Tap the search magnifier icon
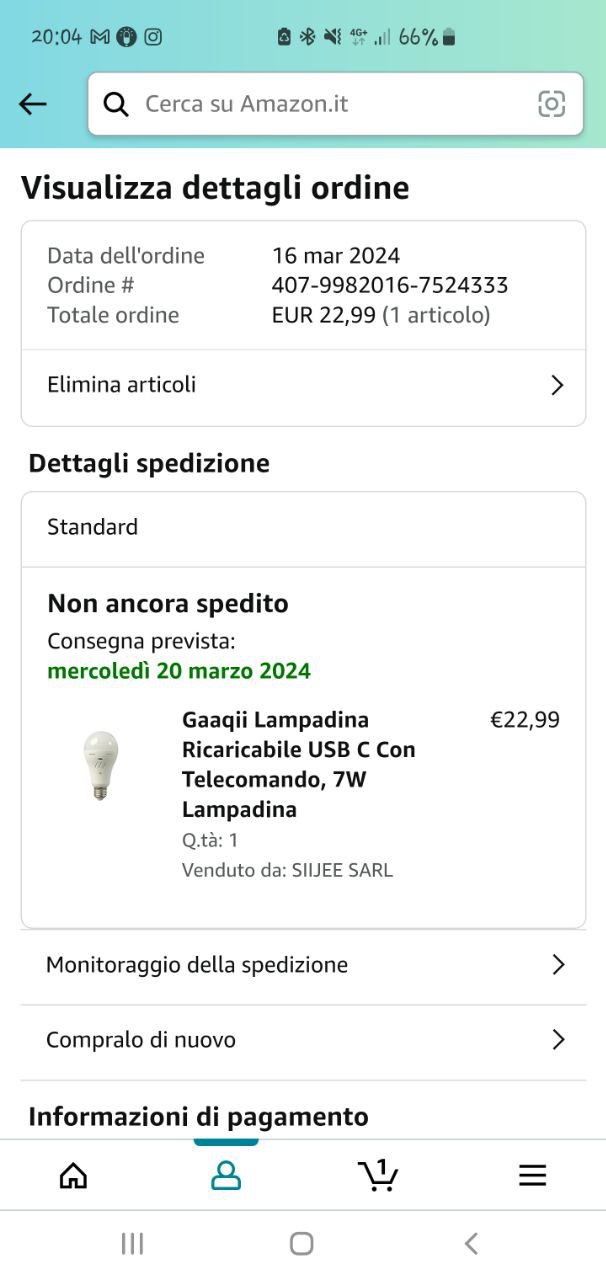 [116, 104]
